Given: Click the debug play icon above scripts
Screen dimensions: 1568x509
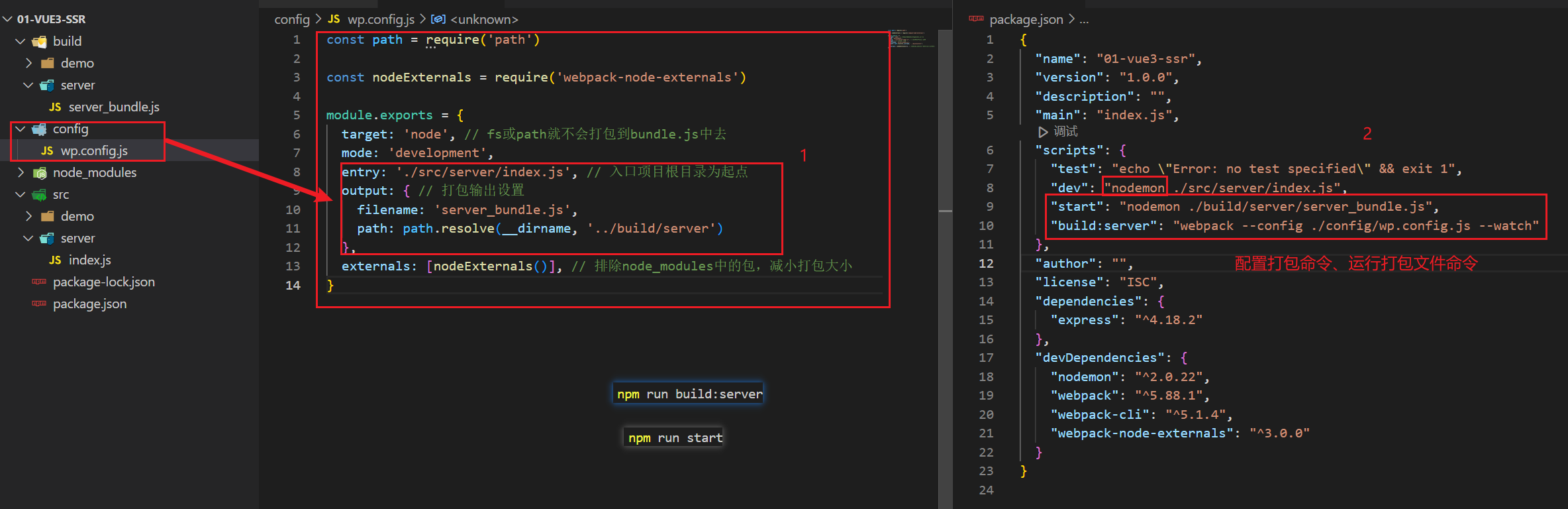Looking at the screenshot, I should click(x=1043, y=132).
